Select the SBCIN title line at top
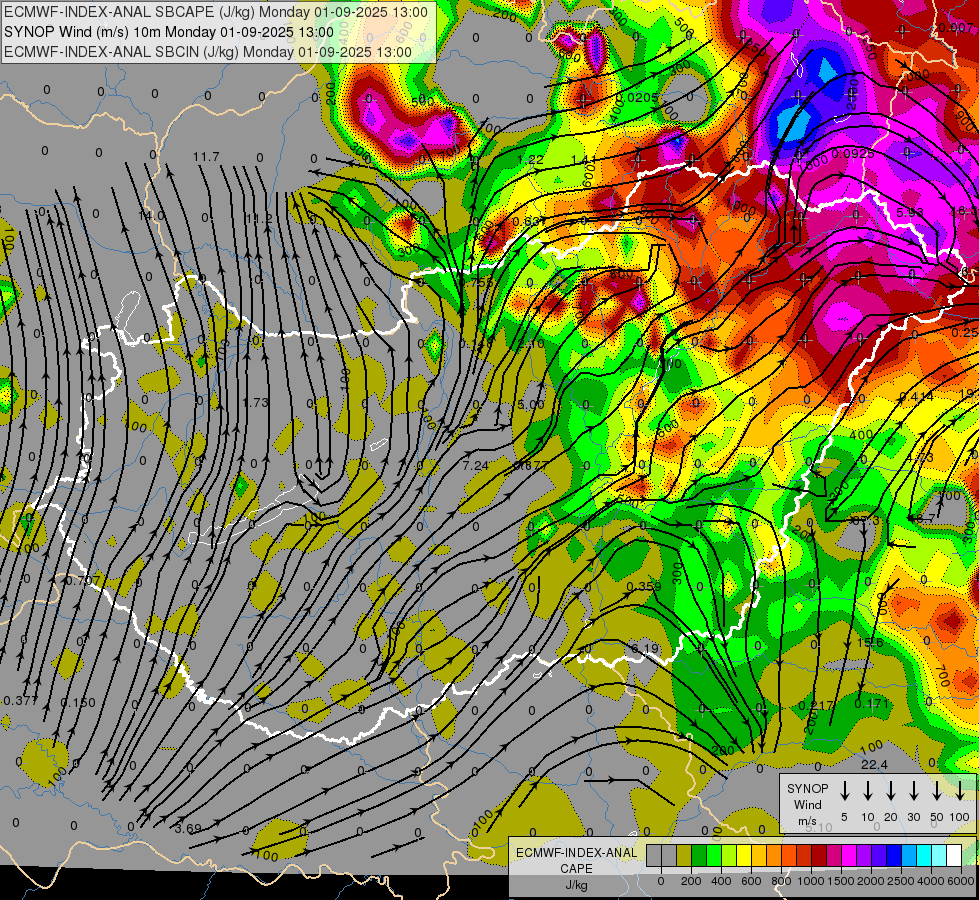 pos(208,52)
